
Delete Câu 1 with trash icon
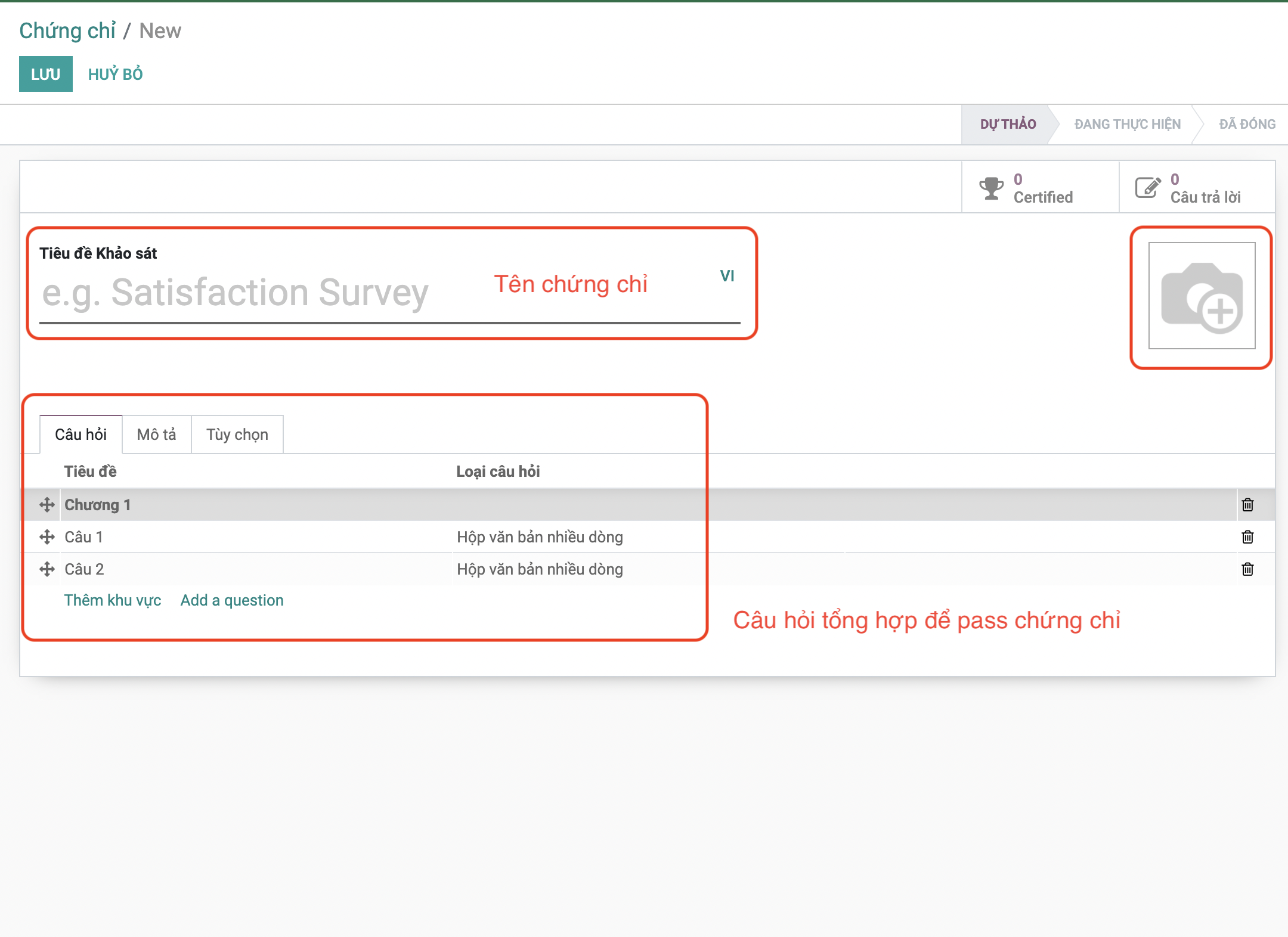(x=1247, y=537)
